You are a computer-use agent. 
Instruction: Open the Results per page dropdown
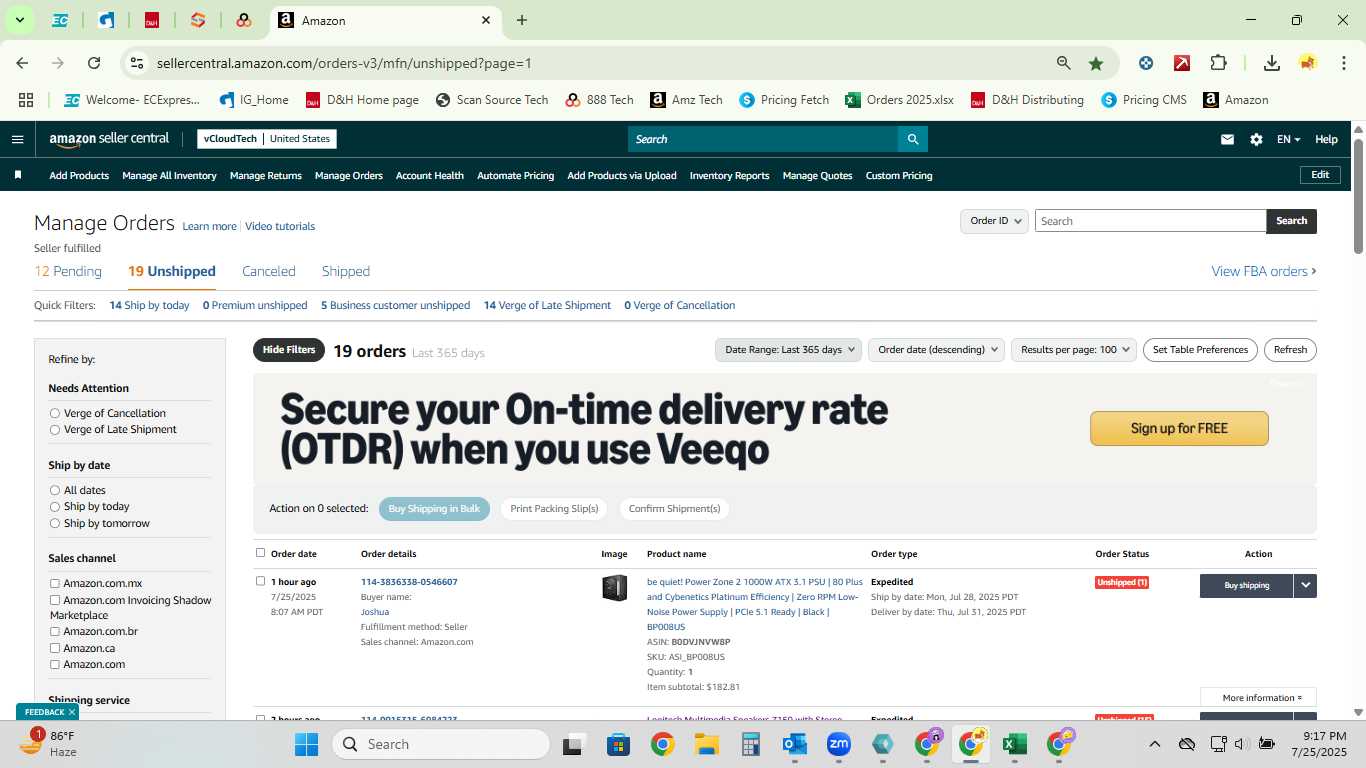[x=1074, y=350]
